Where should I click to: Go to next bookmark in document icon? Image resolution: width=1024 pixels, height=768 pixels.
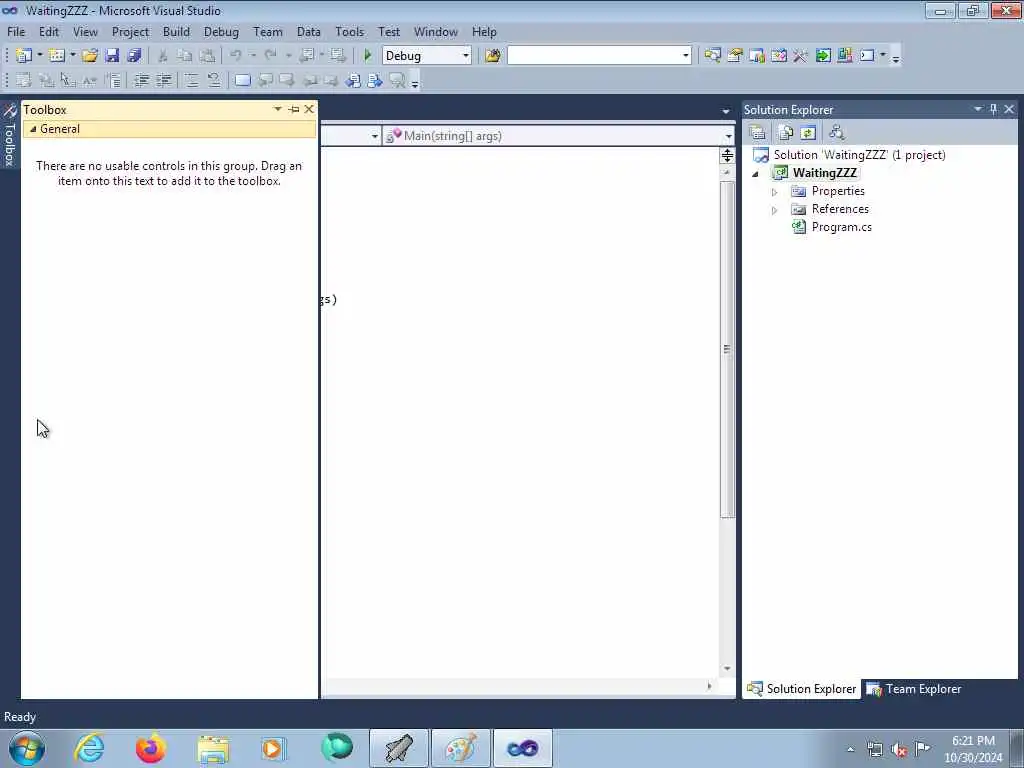375,80
